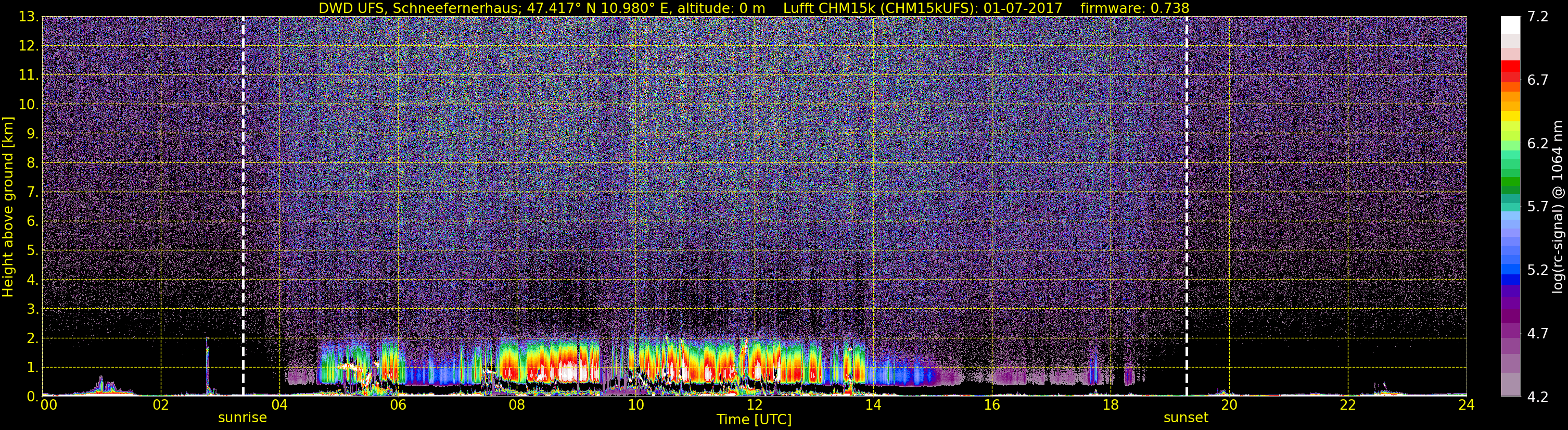Click the sunrise label below the axis
Viewport: 1568px width, 430px height.
pyautogui.click(x=243, y=418)
